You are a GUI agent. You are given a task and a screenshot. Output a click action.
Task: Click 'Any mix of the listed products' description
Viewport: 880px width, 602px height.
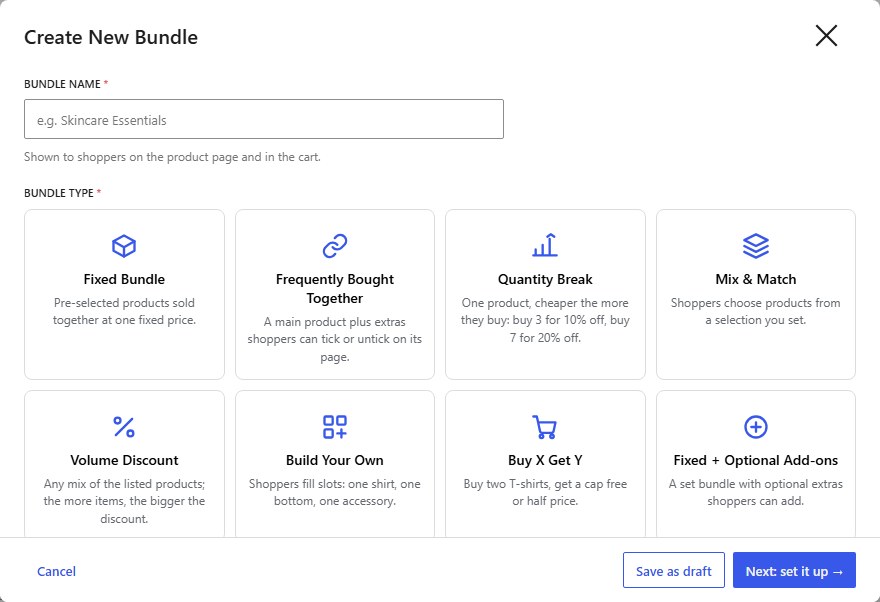(124, 501)
